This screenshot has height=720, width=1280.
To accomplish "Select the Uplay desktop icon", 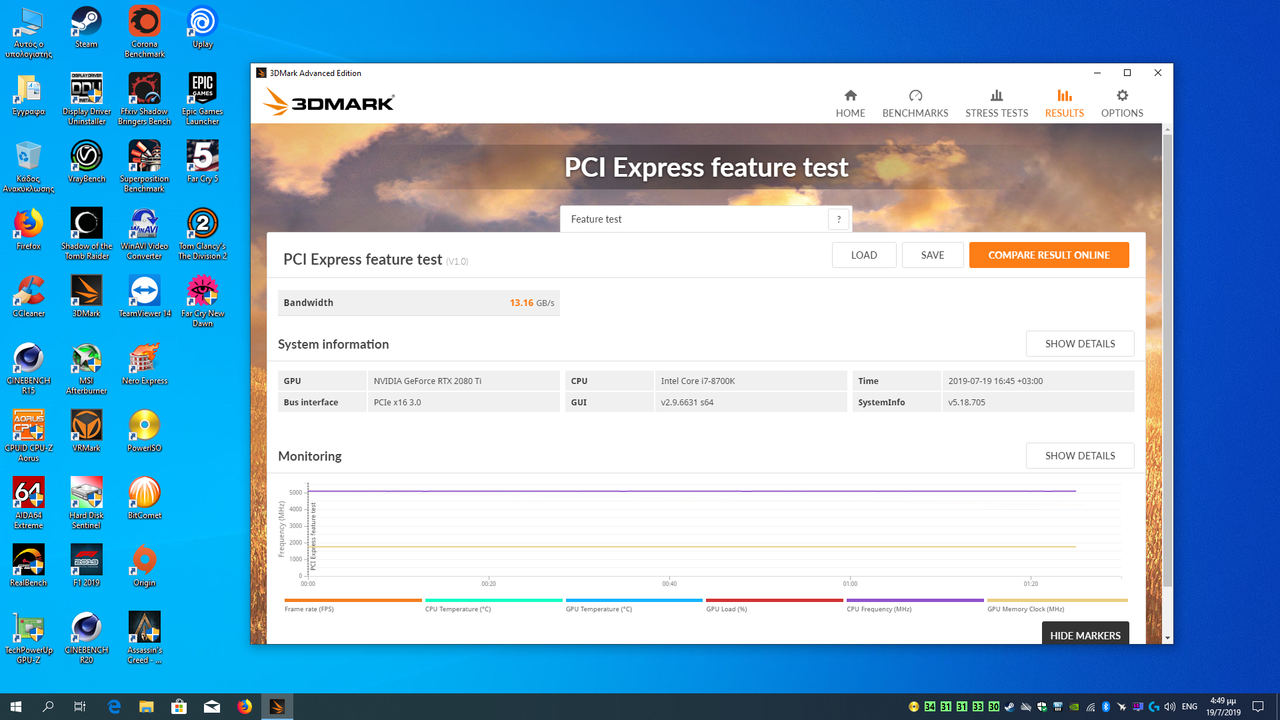I will (x=202, y=28).
